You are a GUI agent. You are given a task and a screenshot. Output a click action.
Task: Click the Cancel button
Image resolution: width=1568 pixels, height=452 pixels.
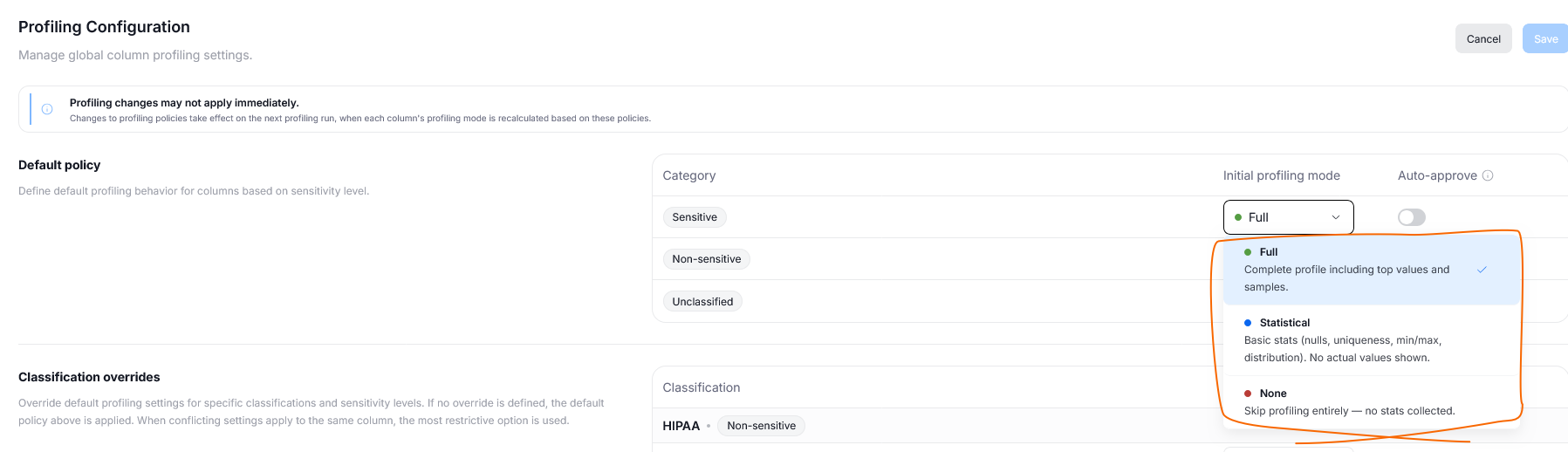coord(1483,38)
